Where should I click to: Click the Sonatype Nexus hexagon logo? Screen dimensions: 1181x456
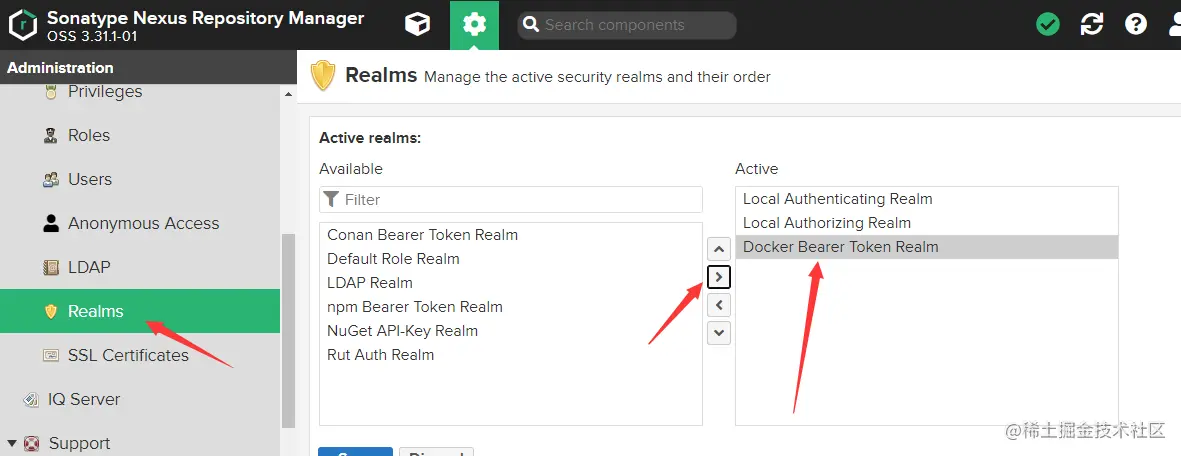pos(24,25)
